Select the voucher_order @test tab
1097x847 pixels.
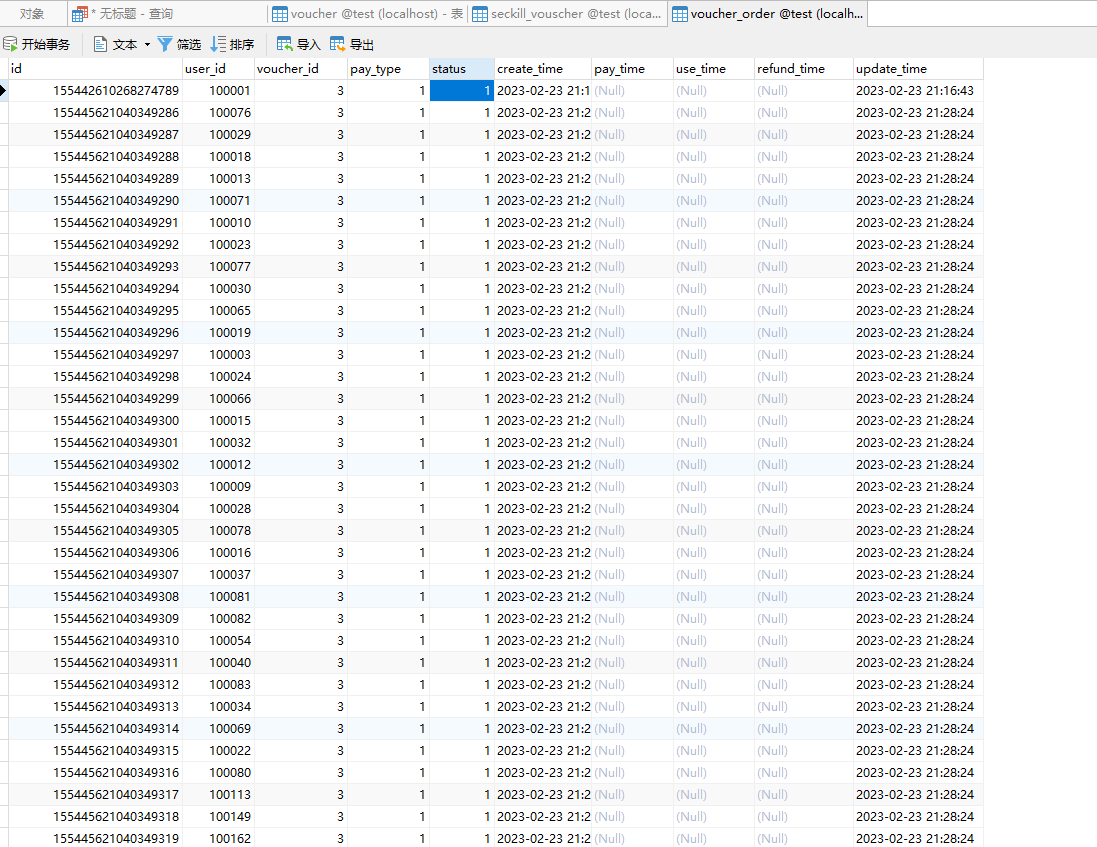767,14
